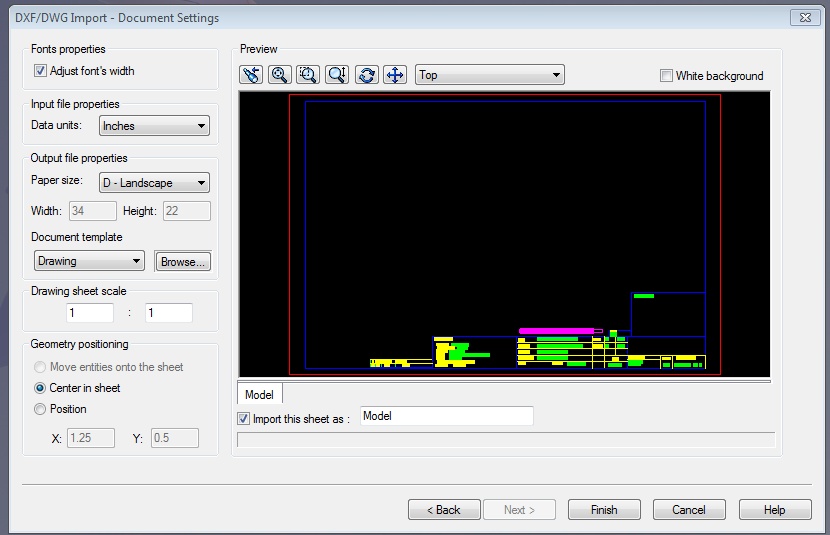
Task: Click the Rotate view icon
Action: 366,75
